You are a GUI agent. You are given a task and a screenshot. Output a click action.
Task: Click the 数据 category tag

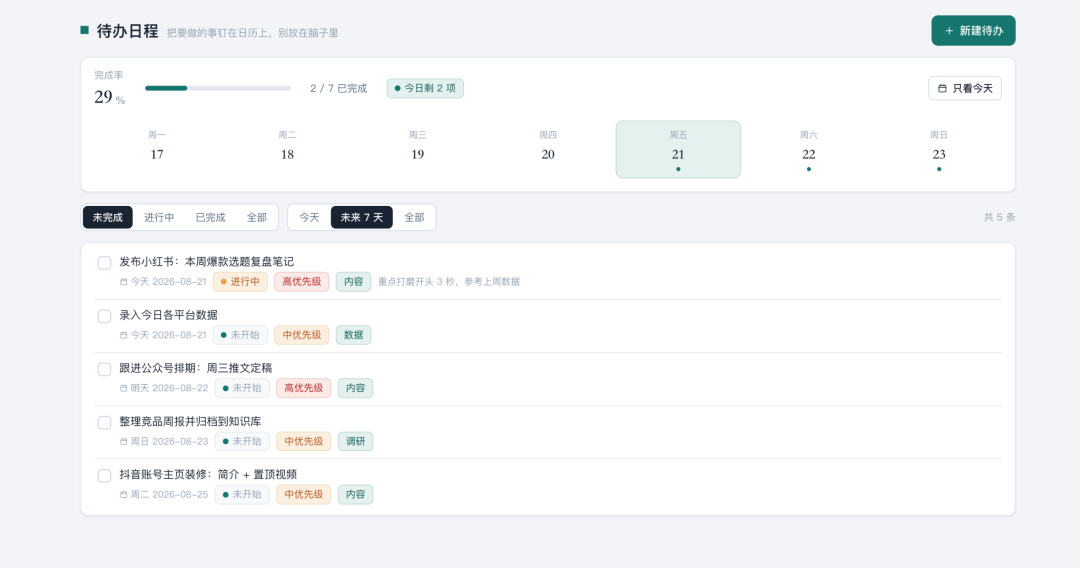coord(353,335)
